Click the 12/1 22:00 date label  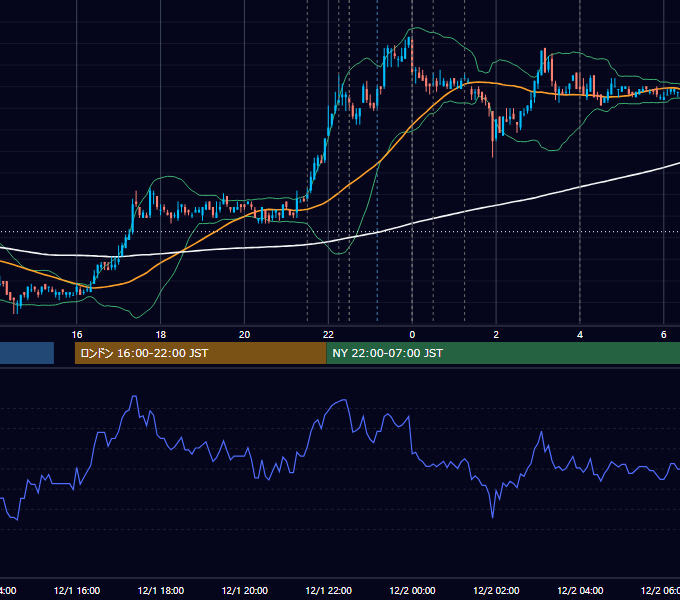[329, 590]
